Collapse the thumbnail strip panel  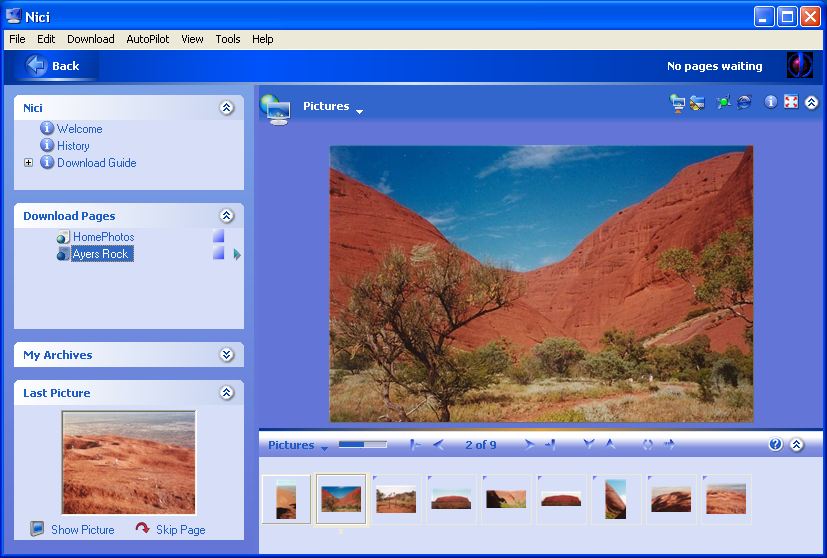(796, 445)
